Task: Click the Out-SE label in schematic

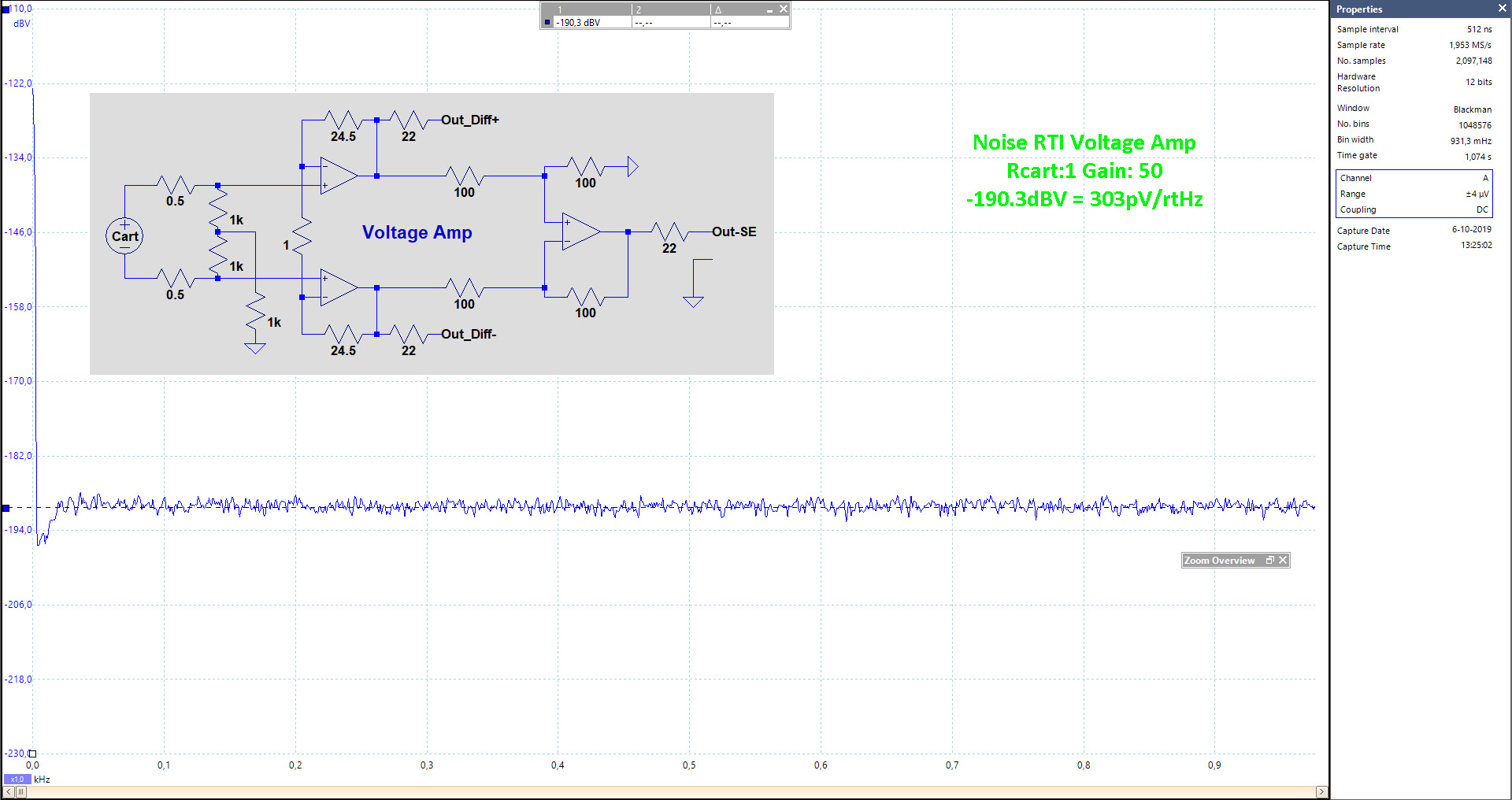Action: [734, 231]
